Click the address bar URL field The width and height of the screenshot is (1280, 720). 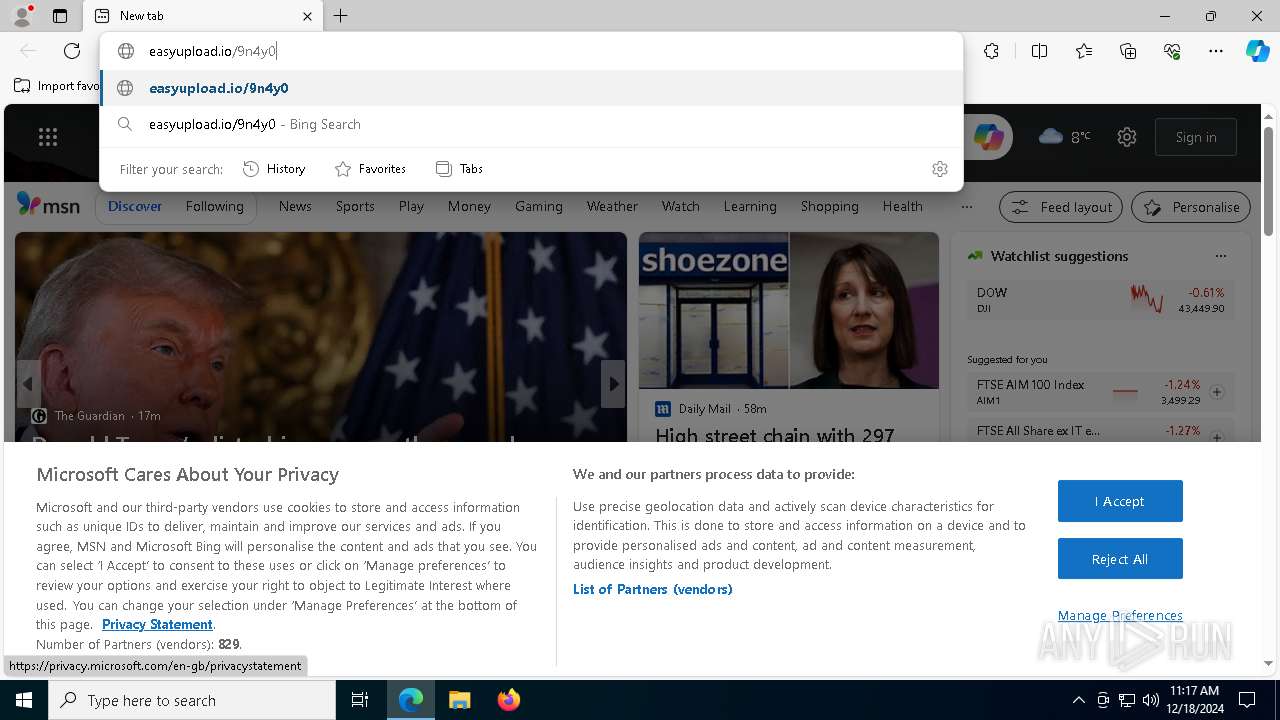[531, 51]
